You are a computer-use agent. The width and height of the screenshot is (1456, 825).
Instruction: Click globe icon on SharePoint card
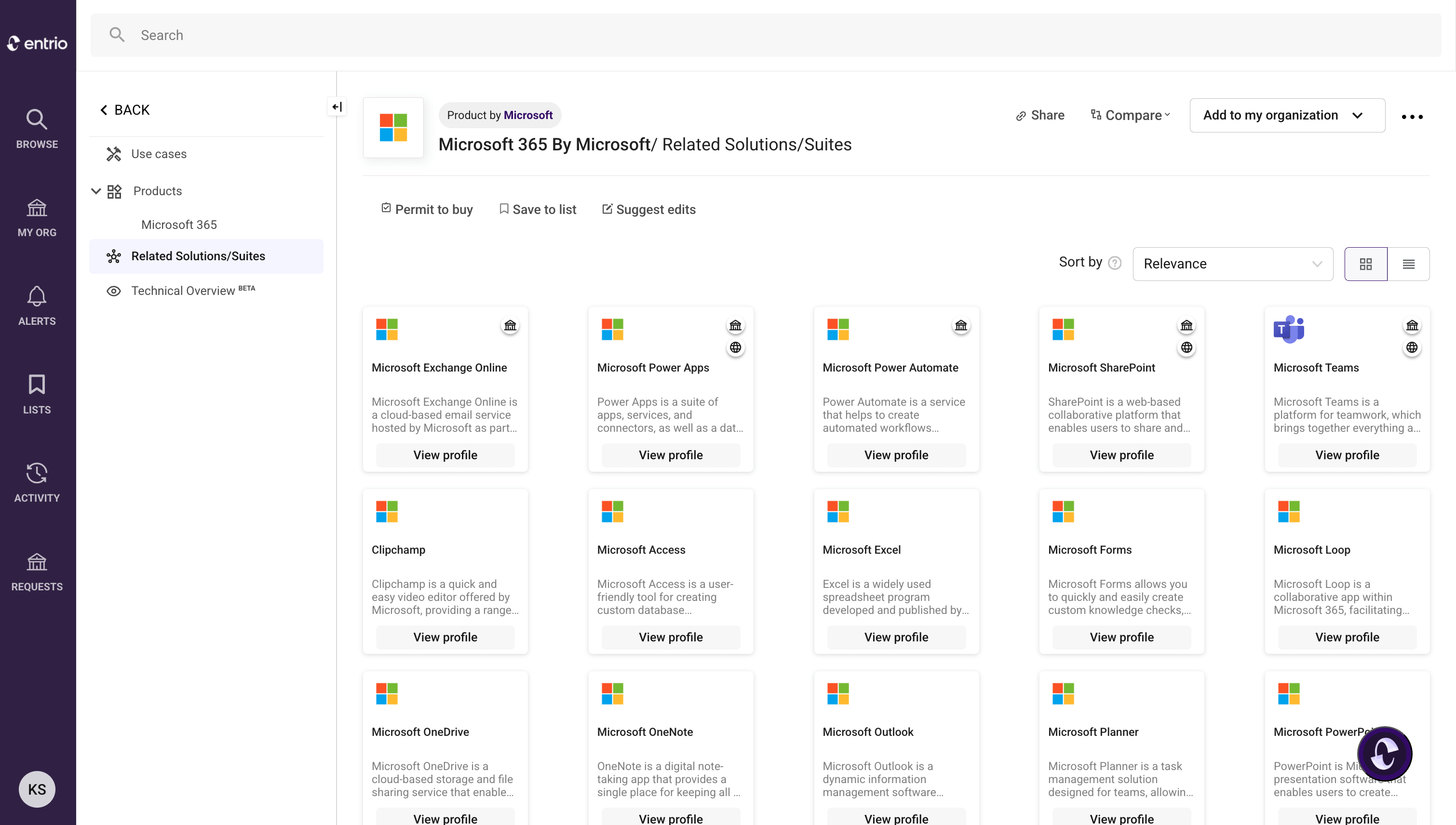tap(1186, 347)
